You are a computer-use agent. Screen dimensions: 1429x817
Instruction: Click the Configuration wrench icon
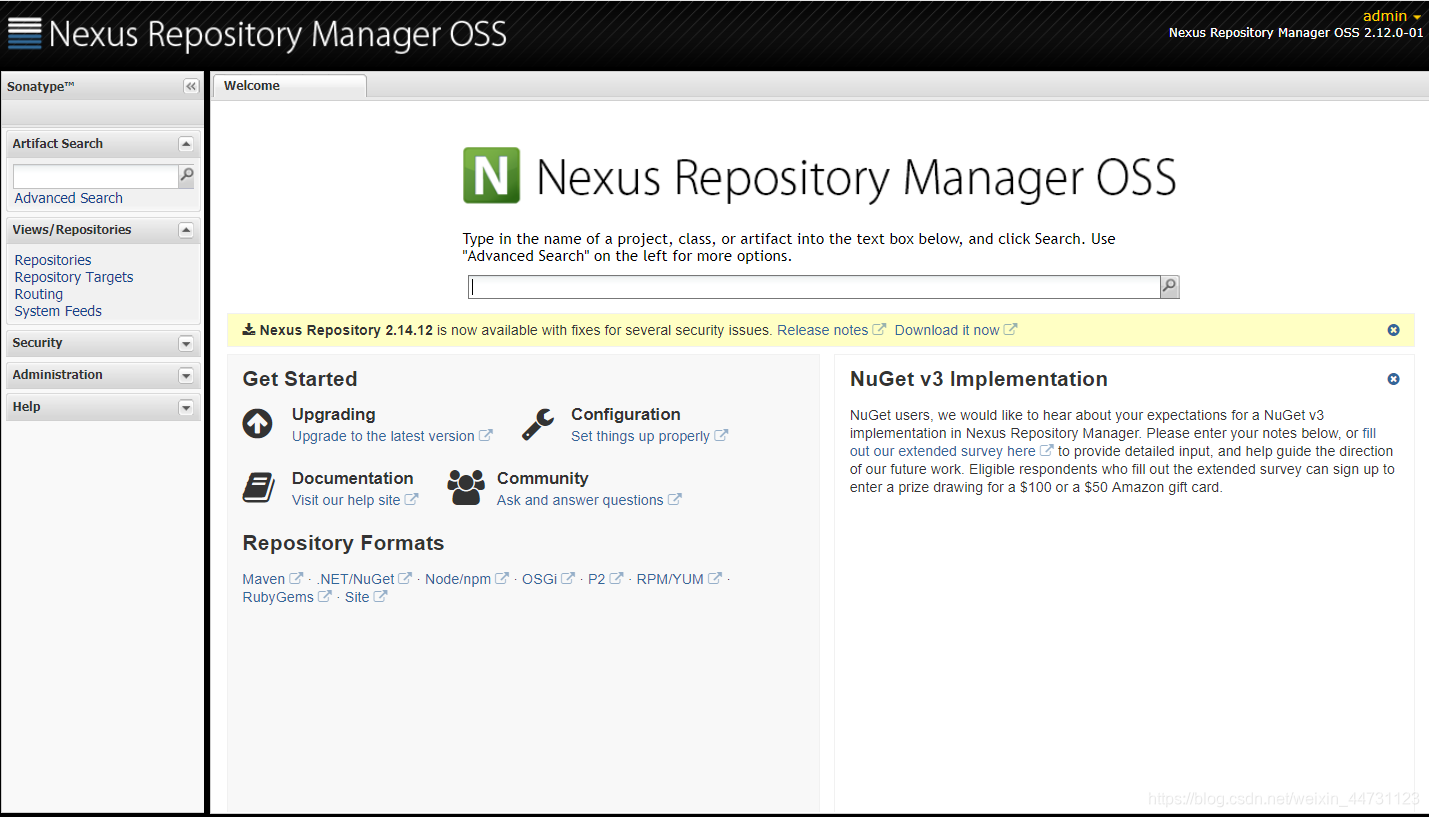538,424
